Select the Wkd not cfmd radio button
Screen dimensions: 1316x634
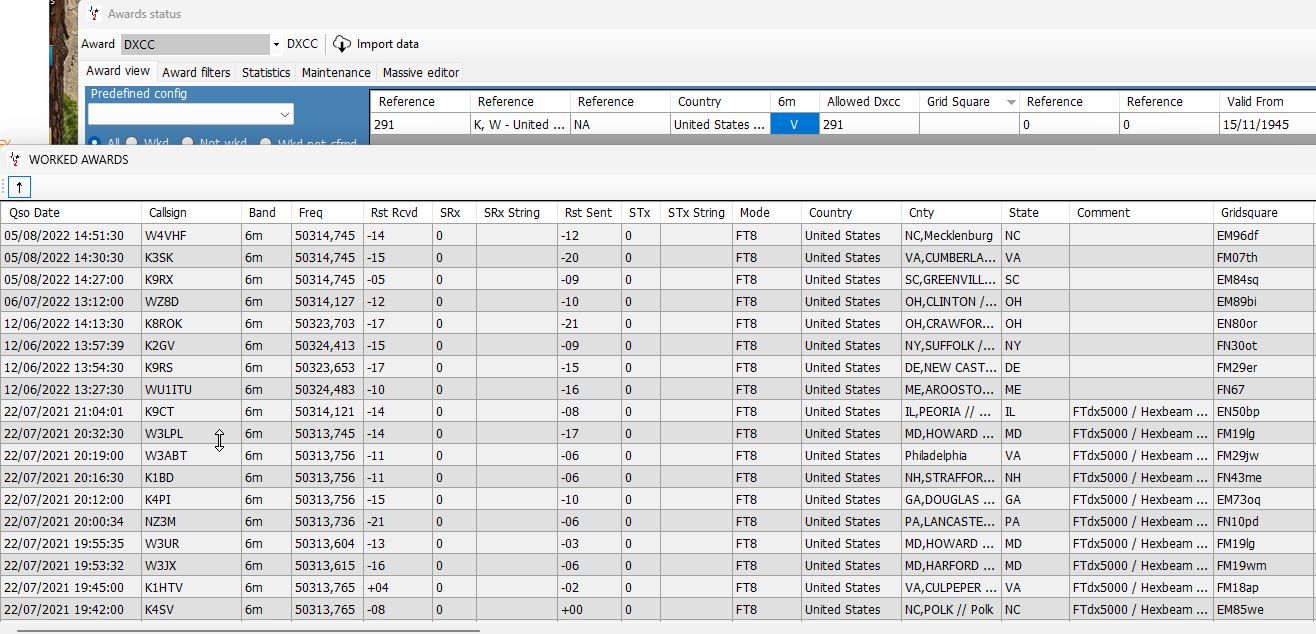266,142
